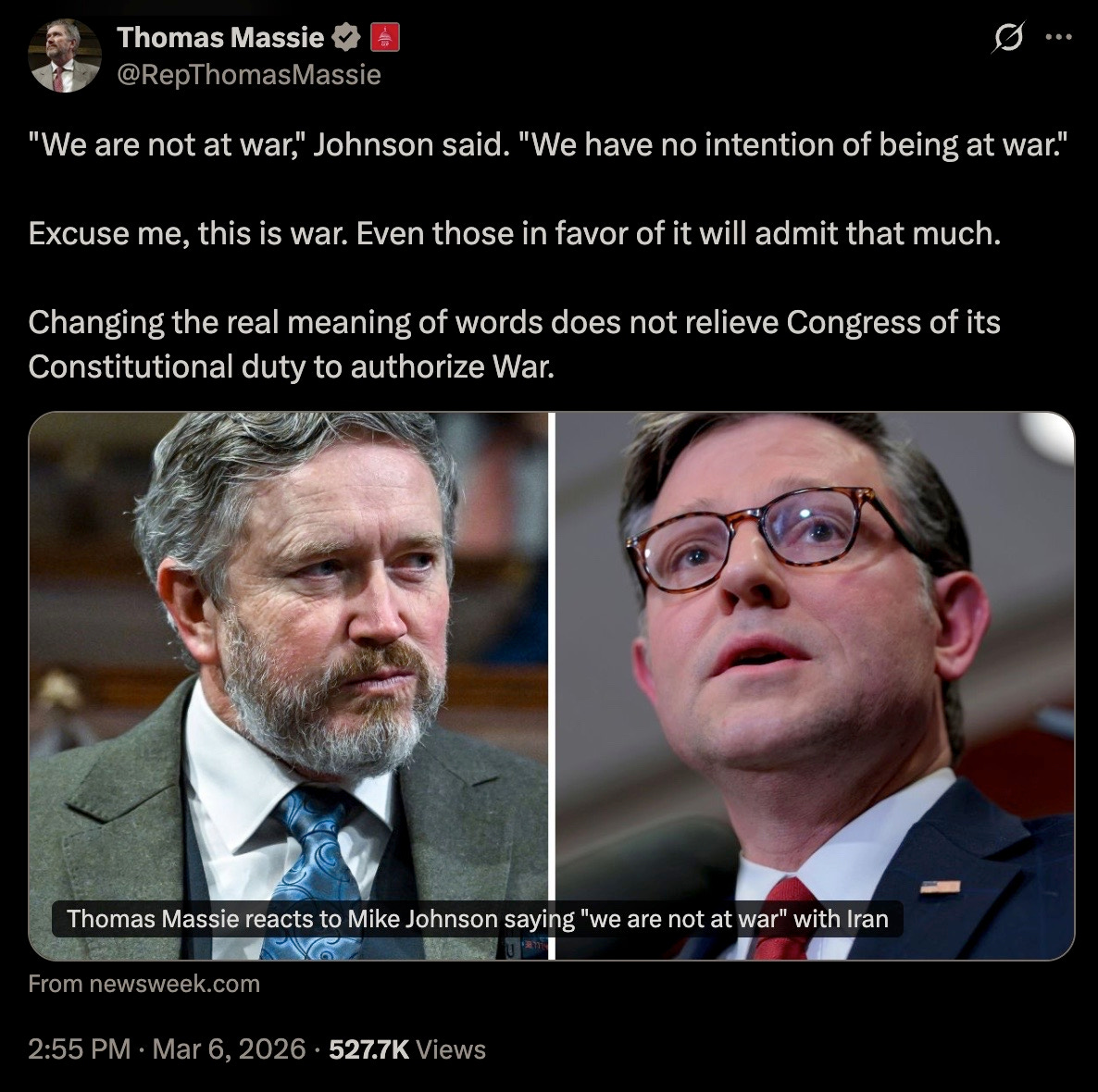Click the Newsweek card headline caption

click(x=478, y=918)
